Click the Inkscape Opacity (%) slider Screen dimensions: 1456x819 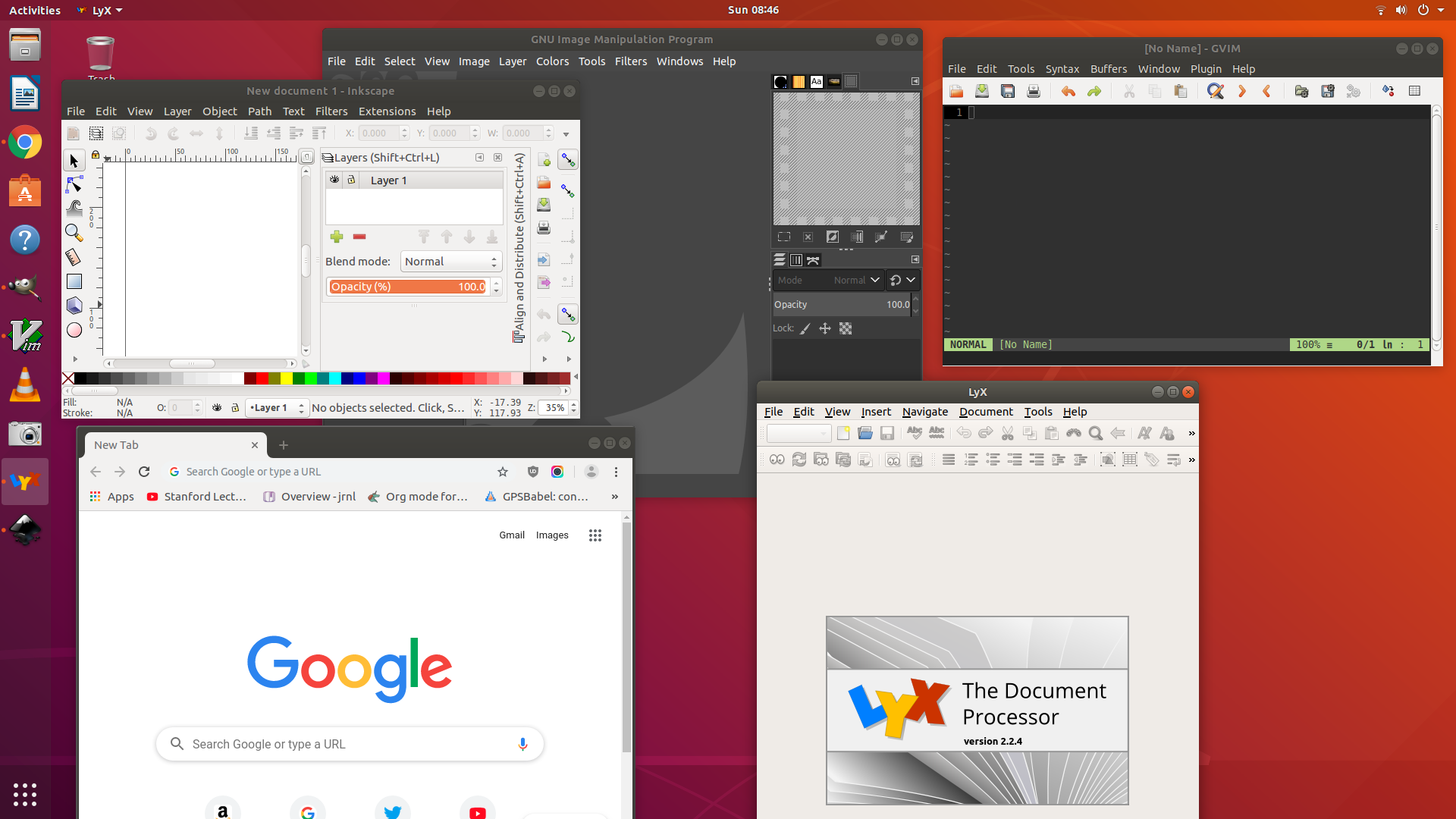tap(409, 287)
